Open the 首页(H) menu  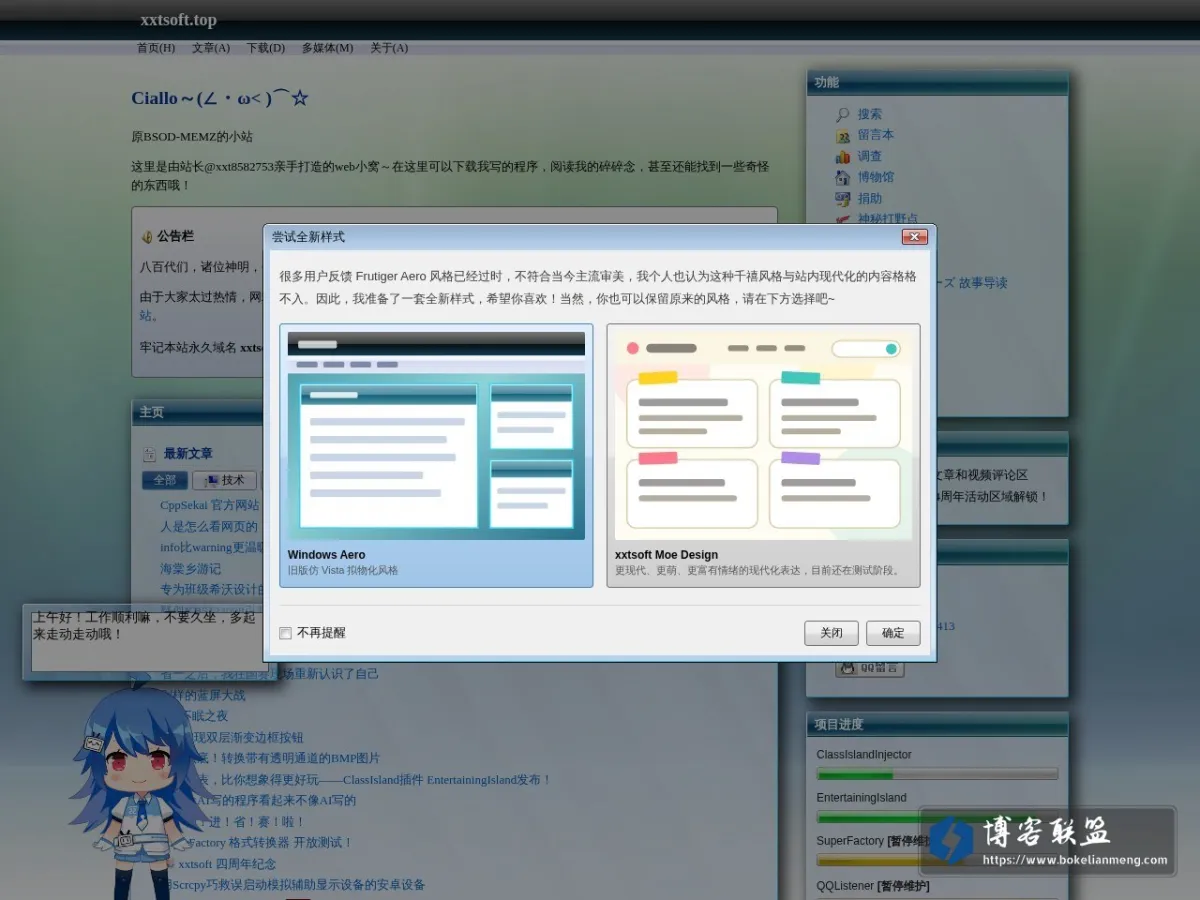[x=156, y=48]
